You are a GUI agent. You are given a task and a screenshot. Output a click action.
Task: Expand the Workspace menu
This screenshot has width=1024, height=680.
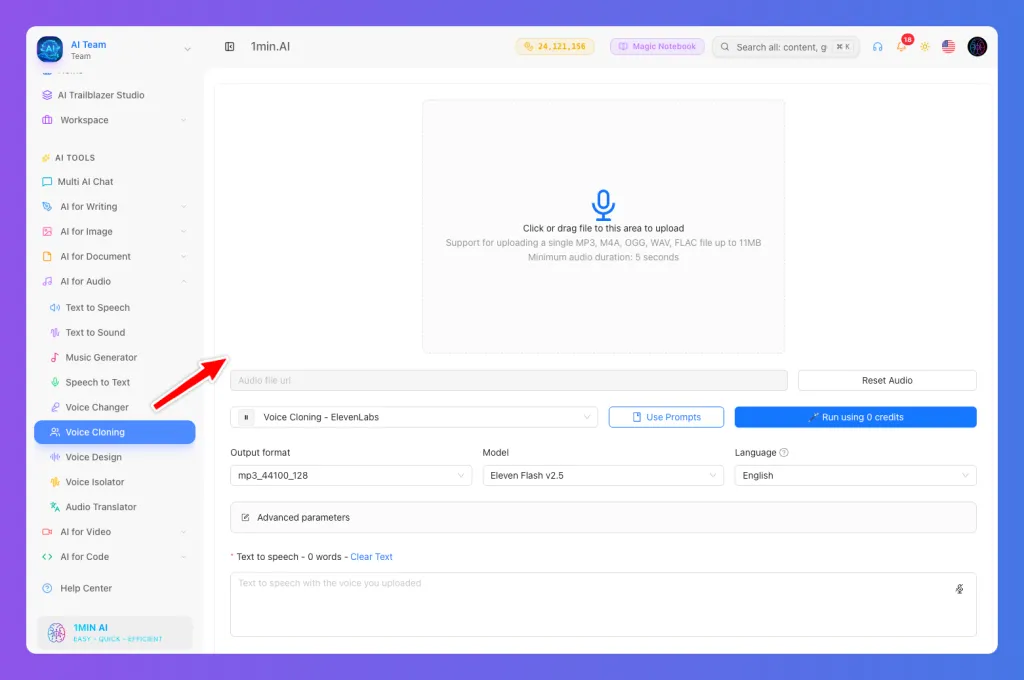pos(115,120)
